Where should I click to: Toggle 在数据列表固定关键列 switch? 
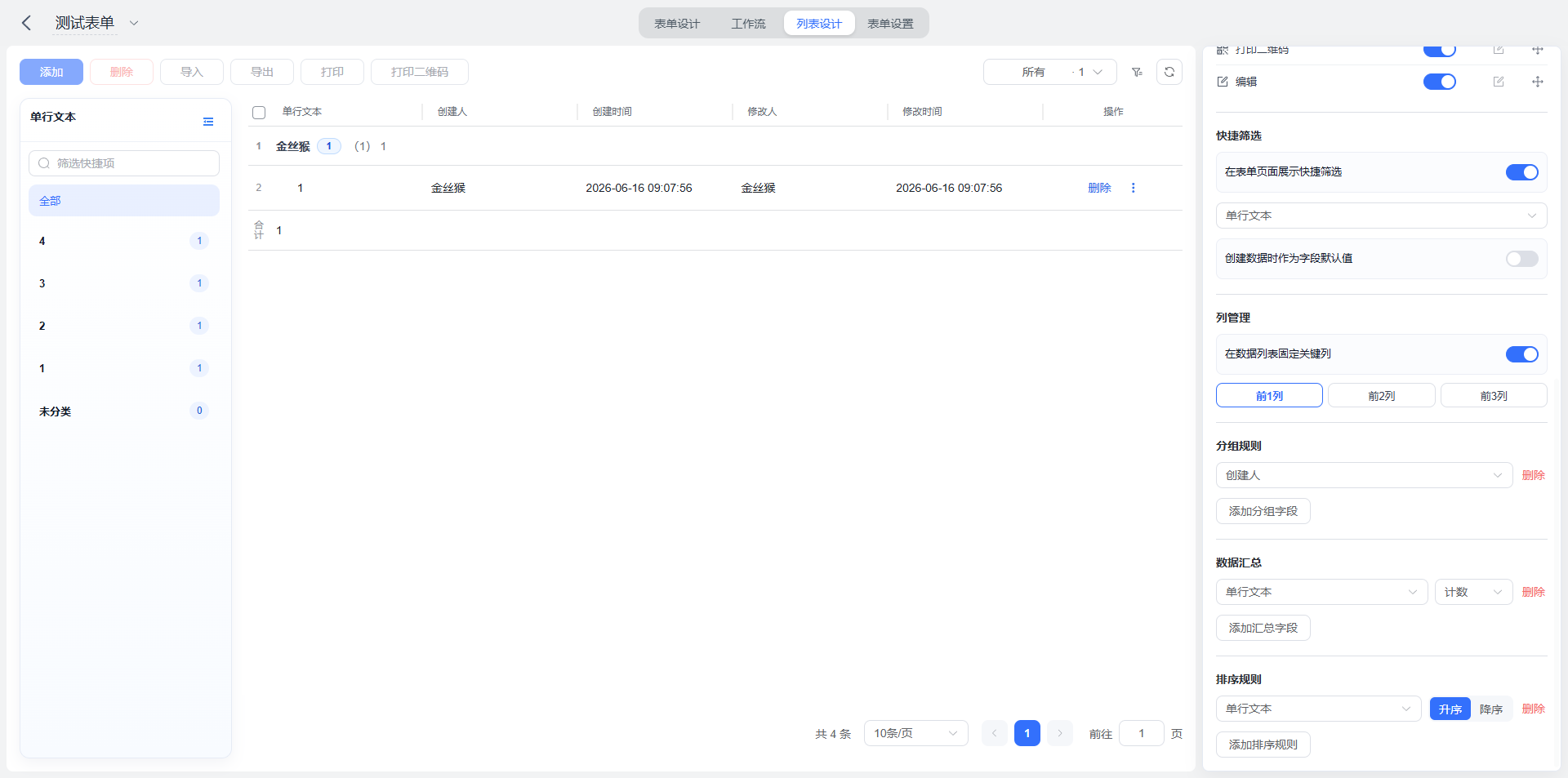tap(1521, 354)
